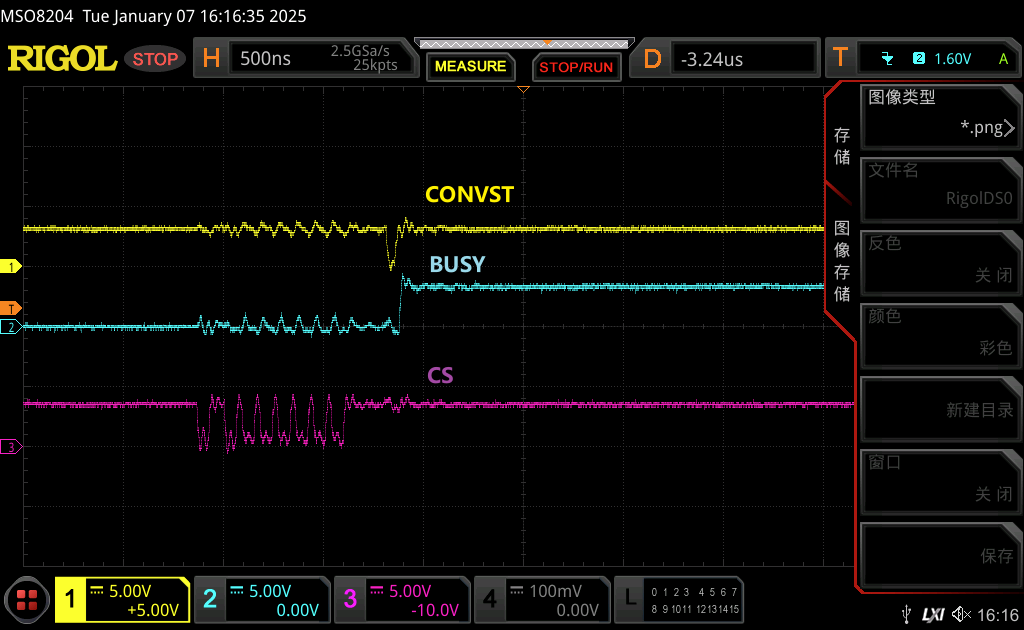Viewport: 1024px width, 630px height.
Task: Tap the 500ns timebase value
Action: [265, 59]
